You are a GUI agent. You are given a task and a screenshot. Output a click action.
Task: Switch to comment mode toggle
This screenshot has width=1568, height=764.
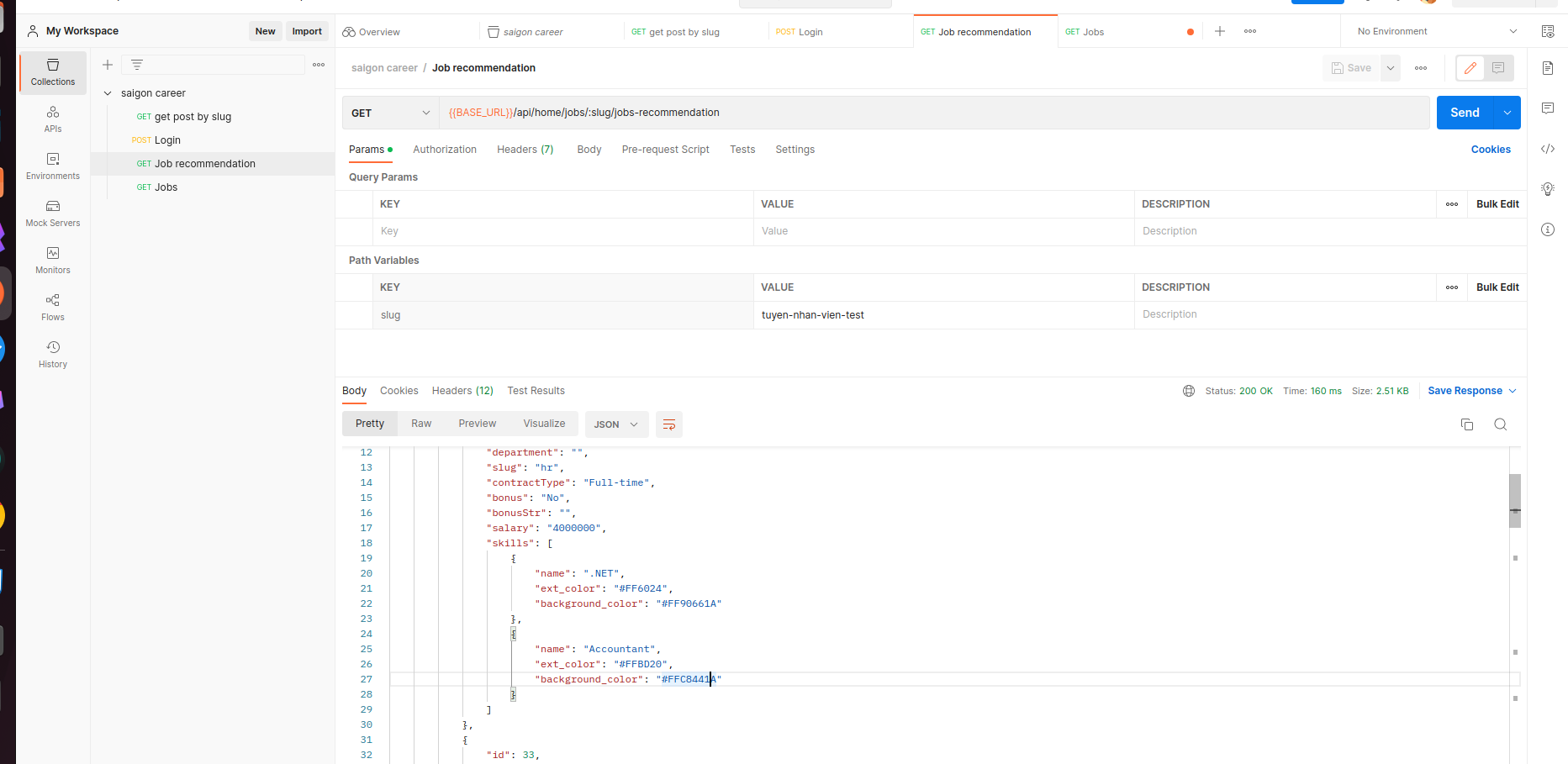coord(1498,68)
